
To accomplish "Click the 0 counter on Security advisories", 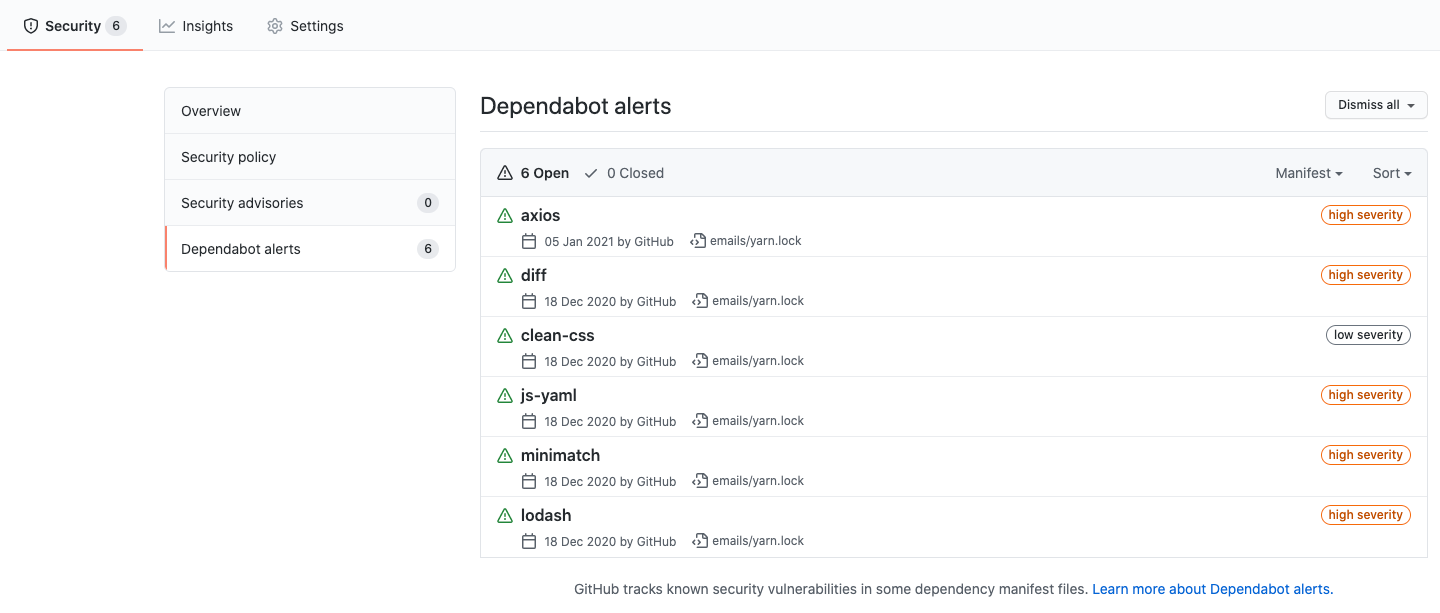I will [428, 203].
